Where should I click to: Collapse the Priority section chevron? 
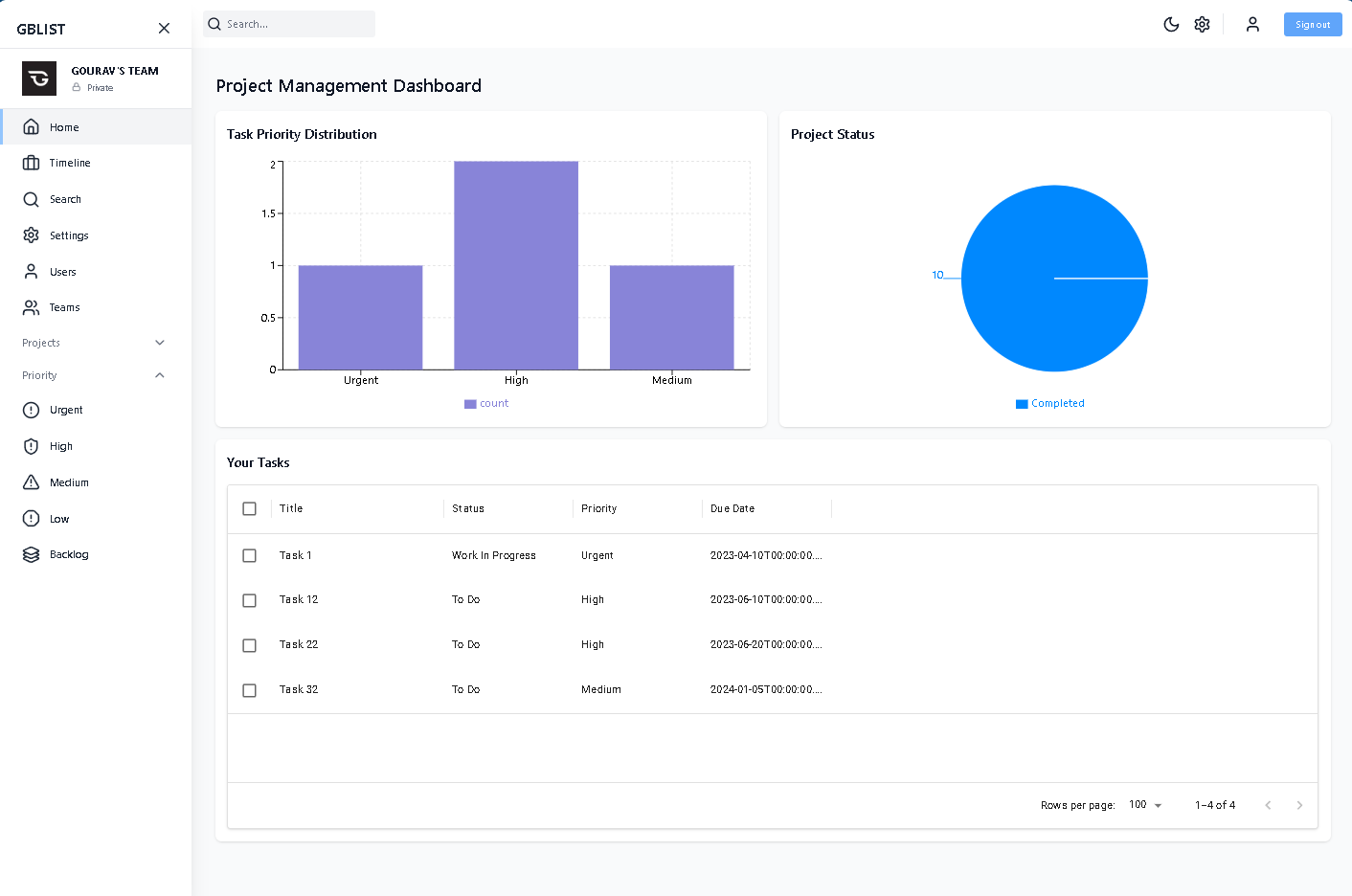click(160, 375)
